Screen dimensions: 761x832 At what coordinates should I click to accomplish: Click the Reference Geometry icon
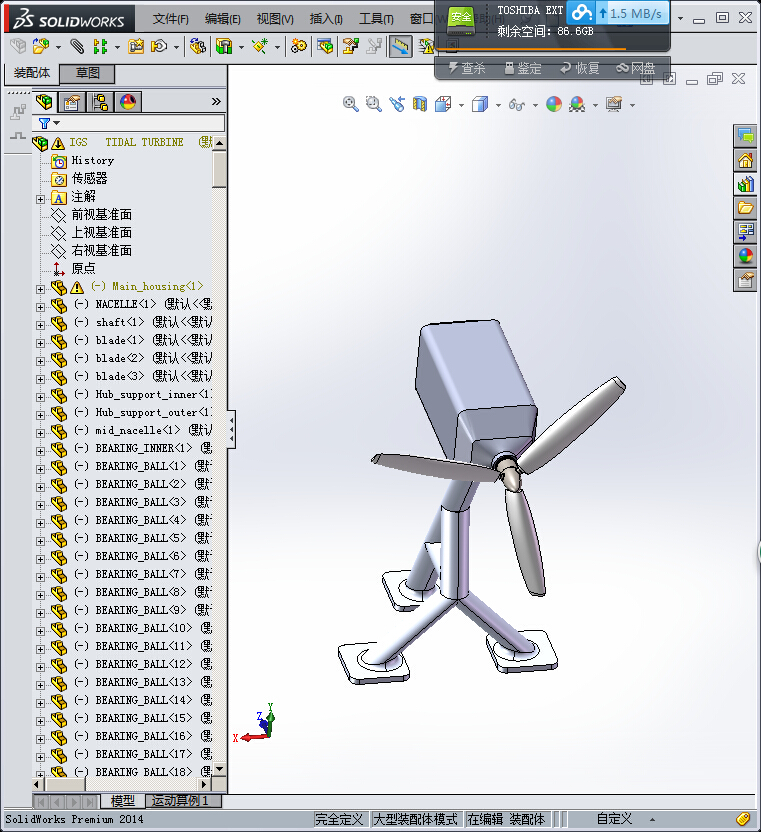click(260, 46)
